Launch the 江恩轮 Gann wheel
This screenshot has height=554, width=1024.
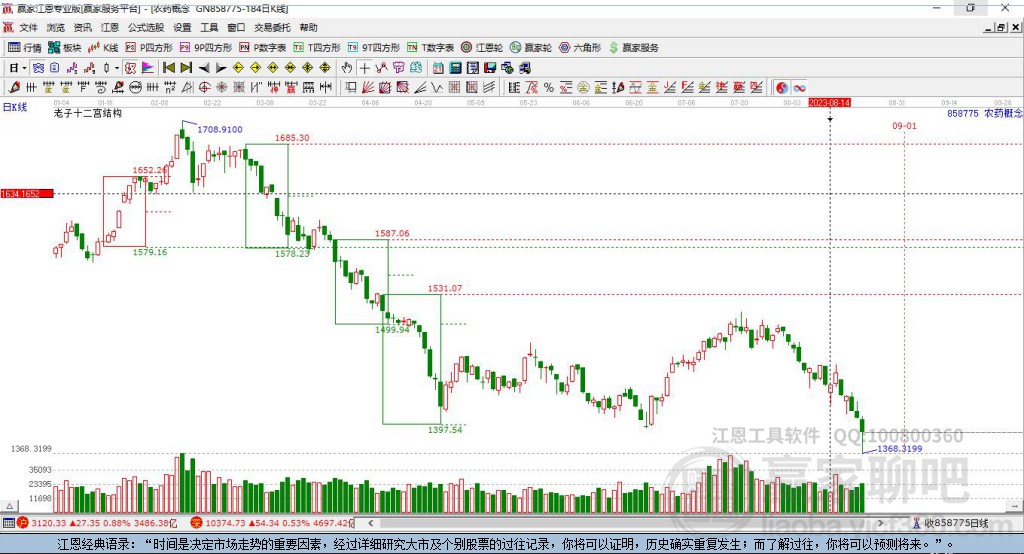coord(482,48)
